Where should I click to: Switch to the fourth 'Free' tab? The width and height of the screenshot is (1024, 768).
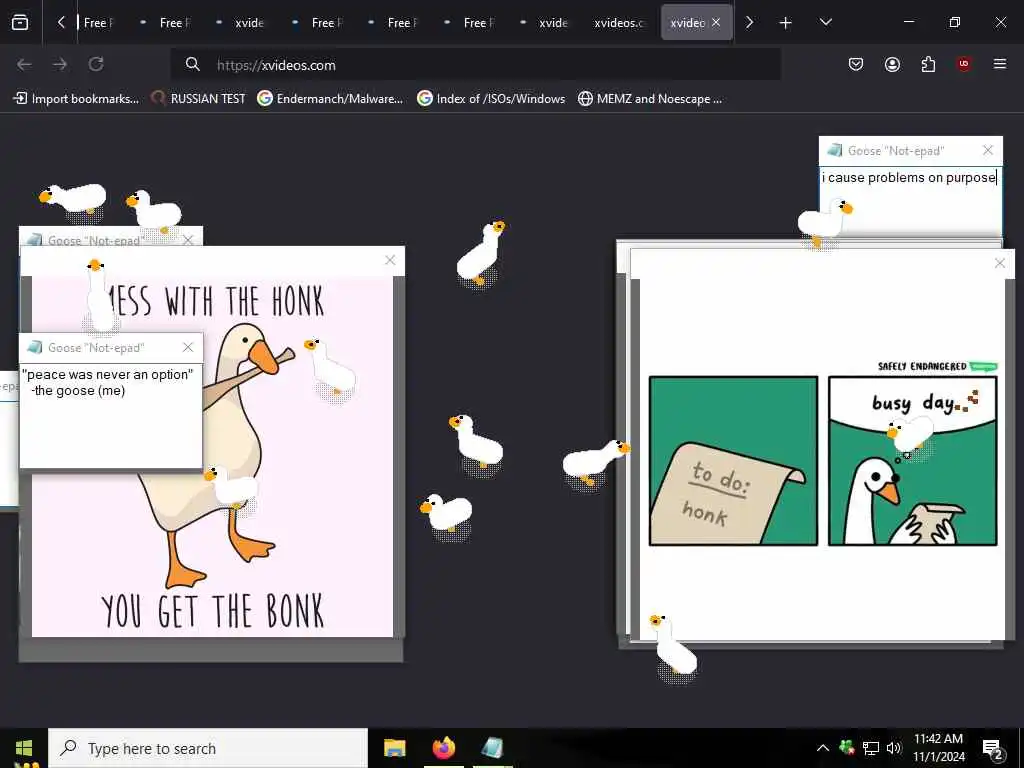(x=396, y=23)
